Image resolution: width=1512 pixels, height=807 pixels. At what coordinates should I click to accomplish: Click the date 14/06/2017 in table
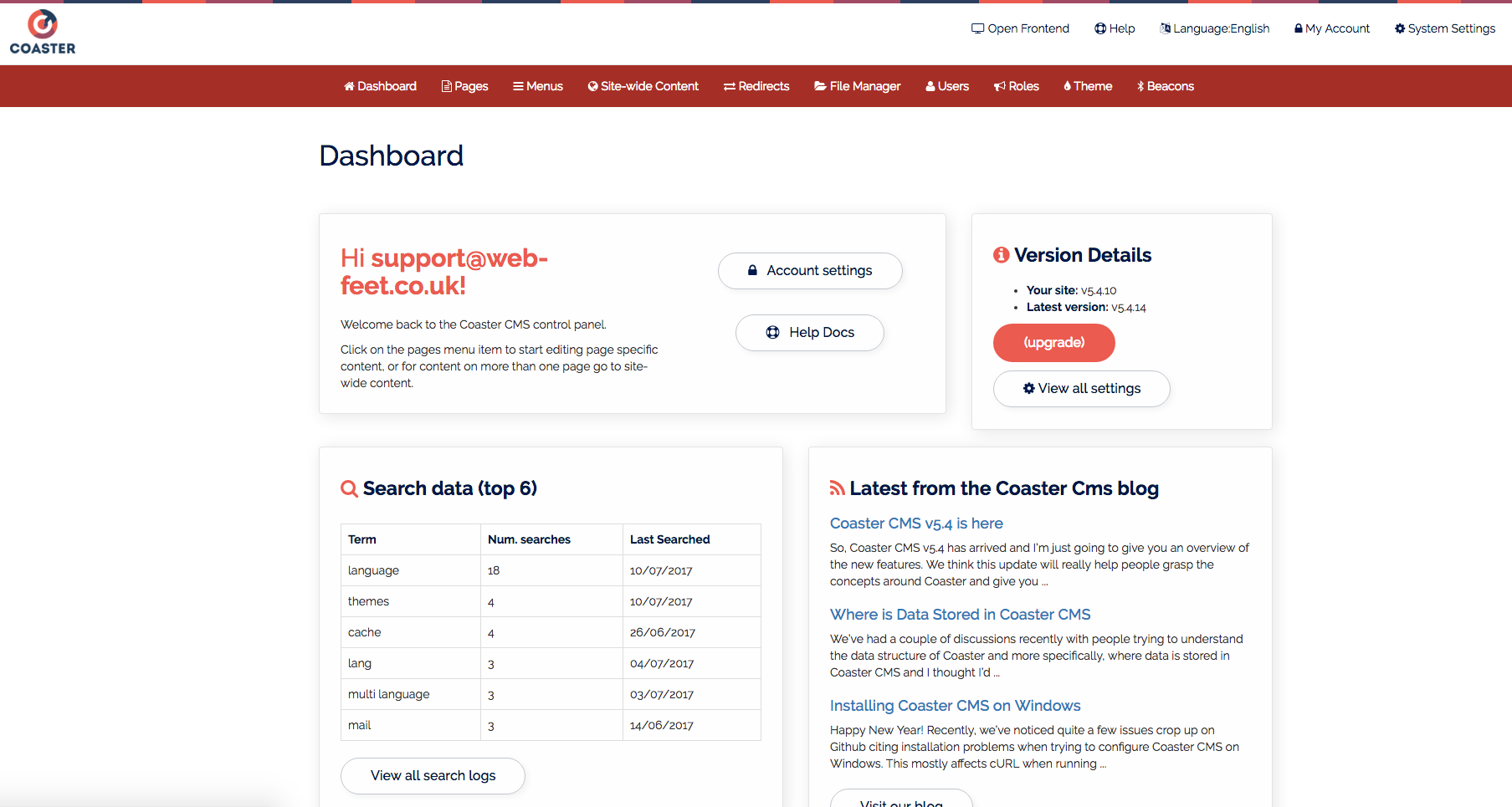[x=662, y=726]
